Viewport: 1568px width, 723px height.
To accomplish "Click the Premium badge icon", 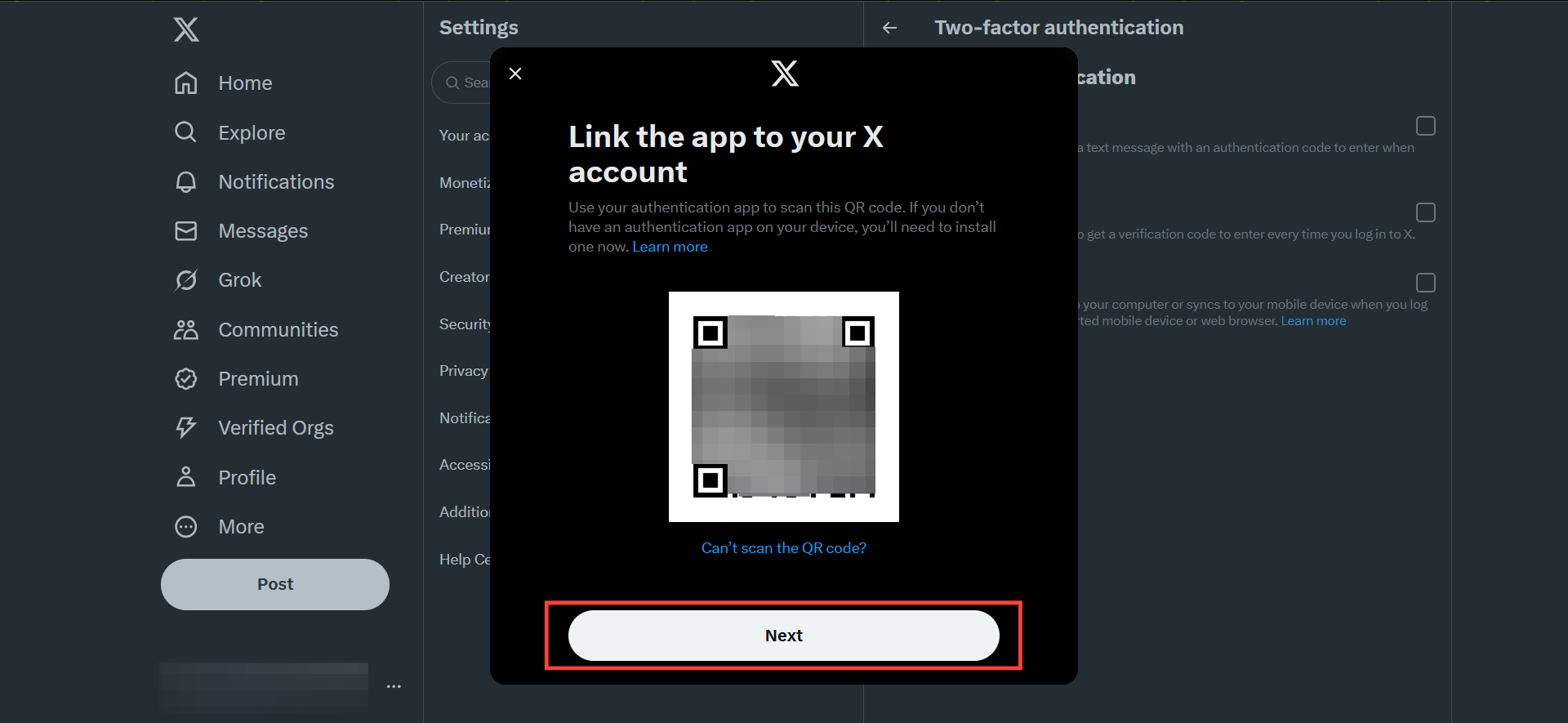I will 186,379.
